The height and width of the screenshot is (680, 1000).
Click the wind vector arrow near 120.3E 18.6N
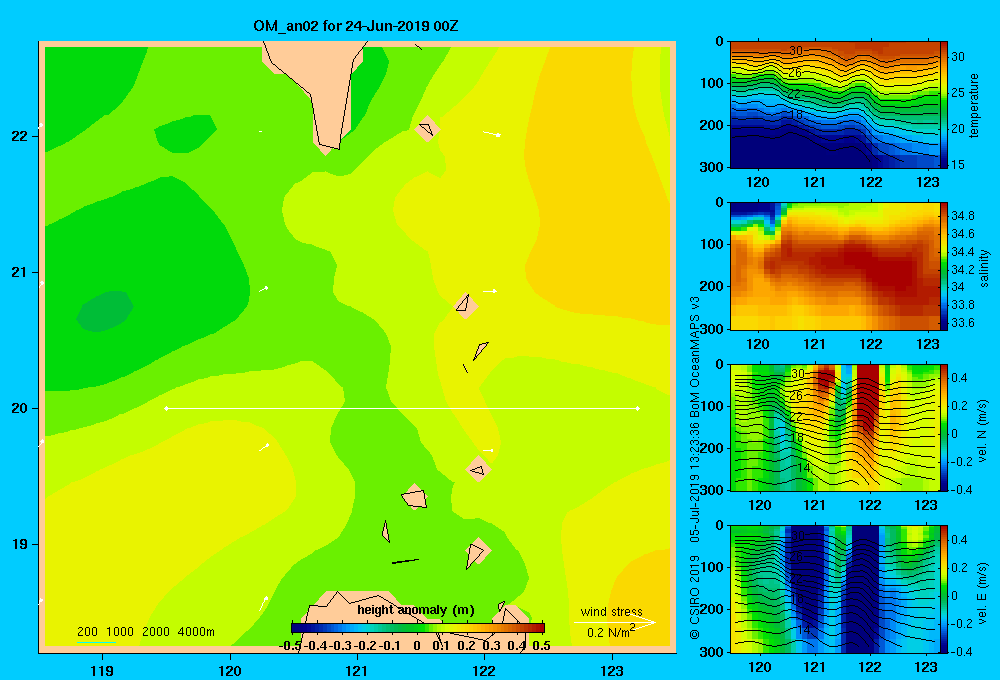[263, 603]
